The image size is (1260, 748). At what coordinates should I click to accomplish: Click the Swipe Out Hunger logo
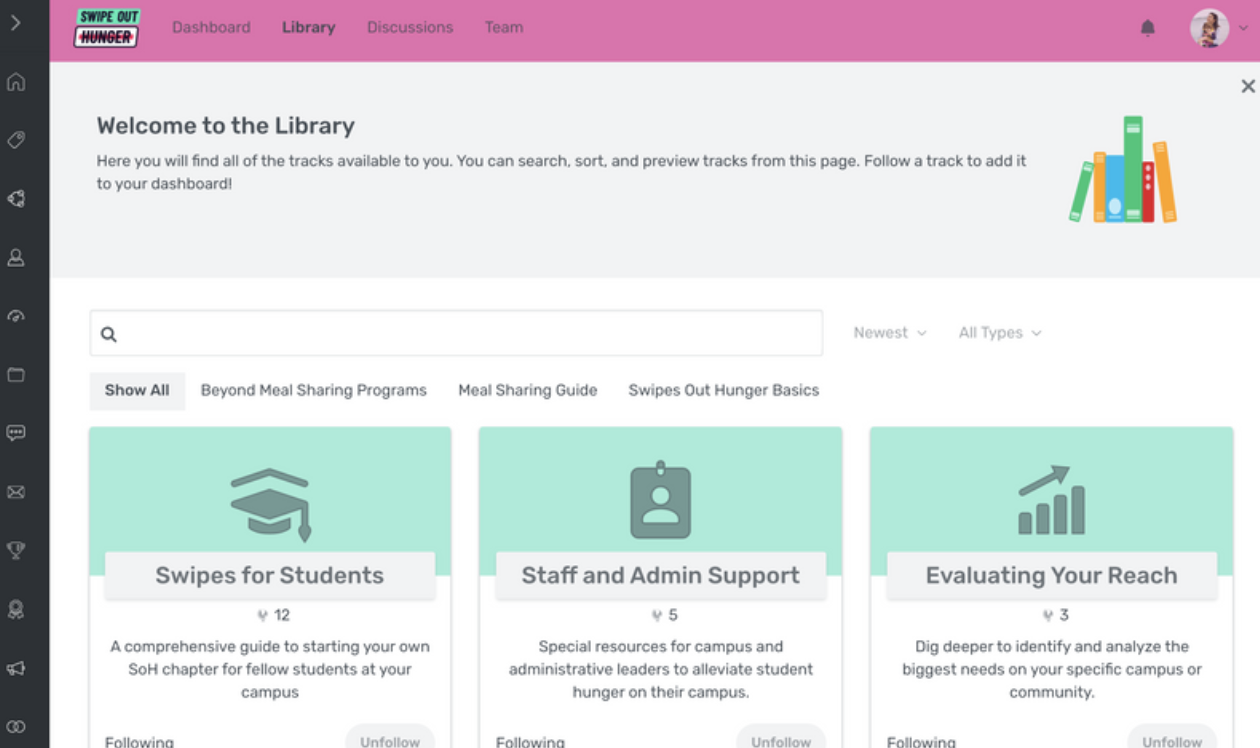click(107, 28)
